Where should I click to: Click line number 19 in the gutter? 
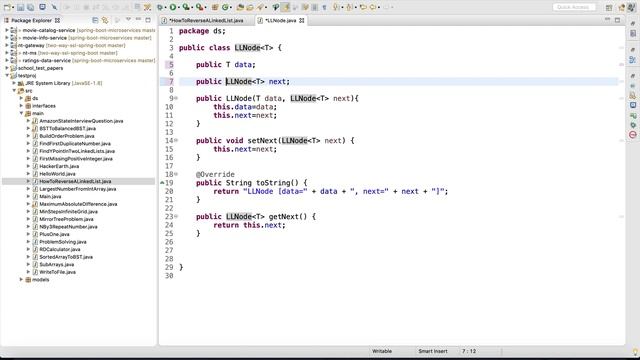(169, 183)
